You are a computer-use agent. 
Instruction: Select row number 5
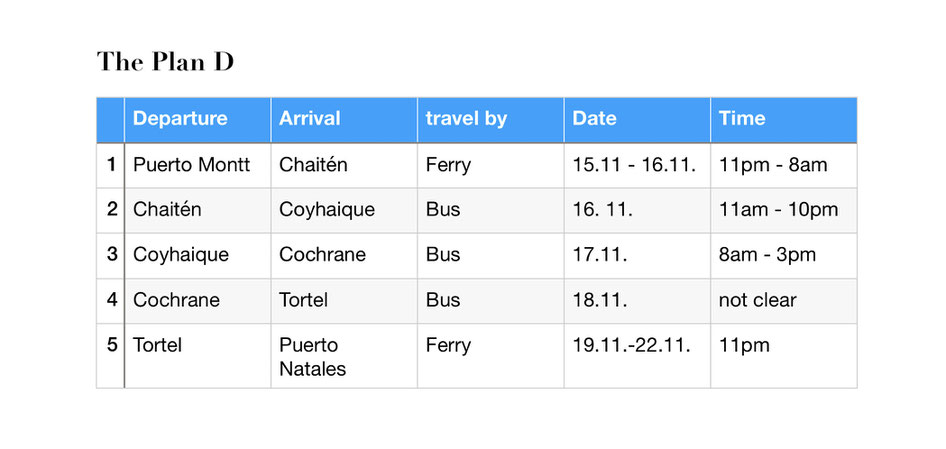(110, 356)
